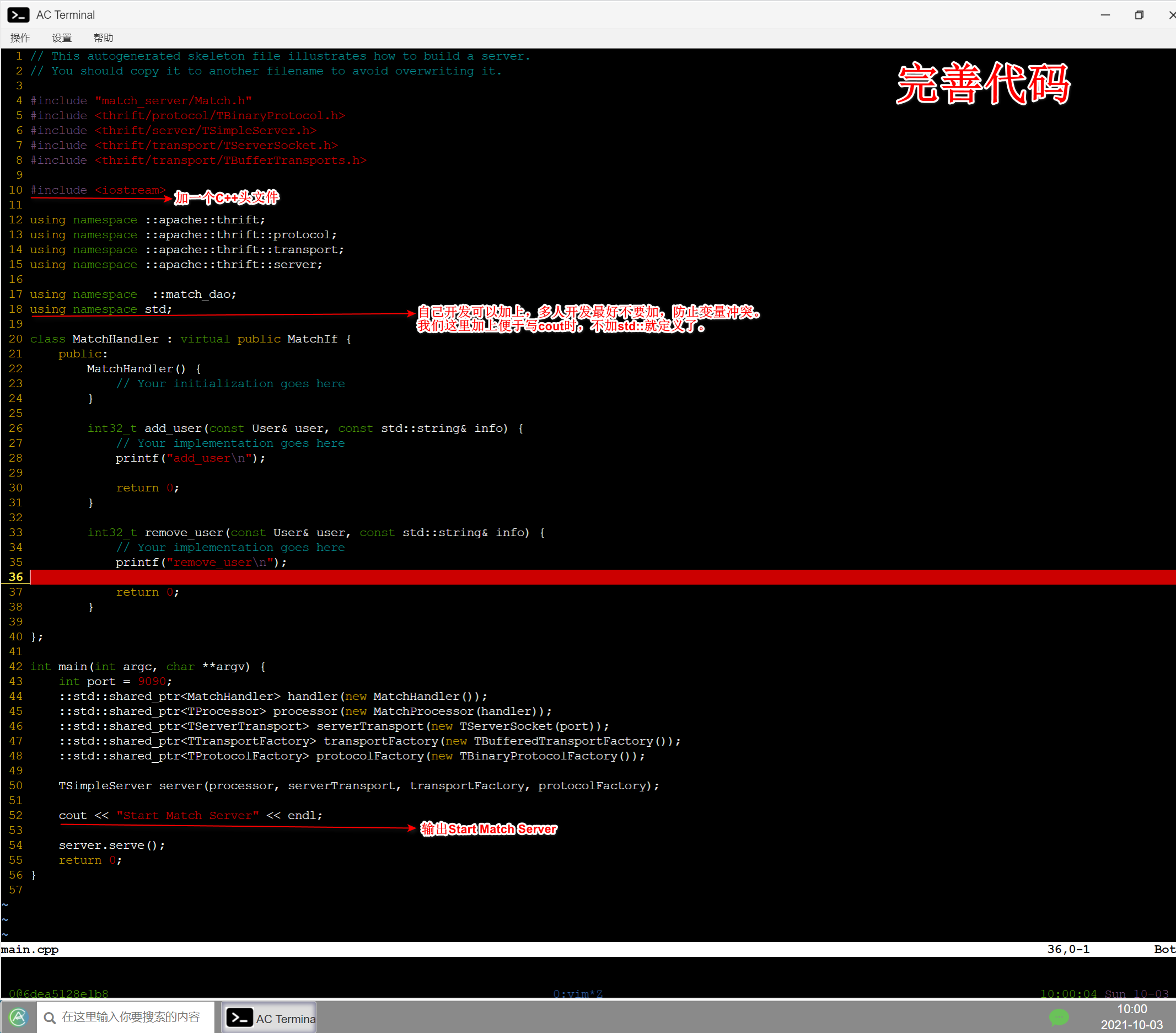Screen dimensions: 1176x1033
Task: Click line 20 class MatchHandler declaration
Action: point(191,339)
